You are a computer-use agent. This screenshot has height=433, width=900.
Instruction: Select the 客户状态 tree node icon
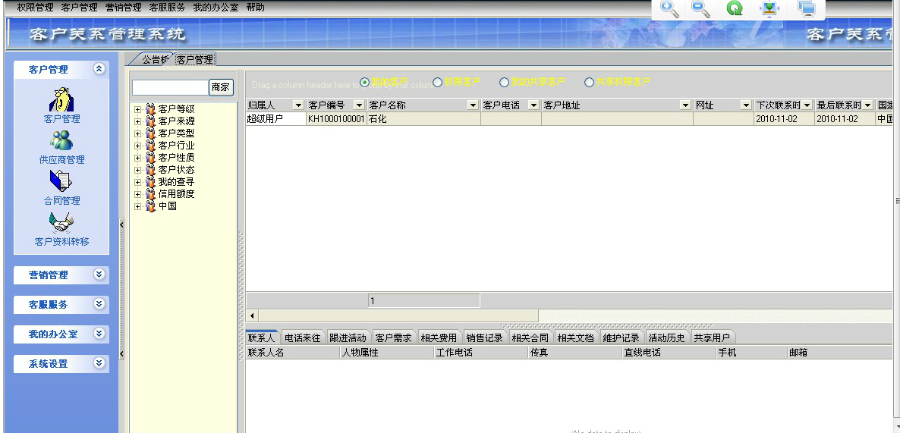tap(151, 169)
